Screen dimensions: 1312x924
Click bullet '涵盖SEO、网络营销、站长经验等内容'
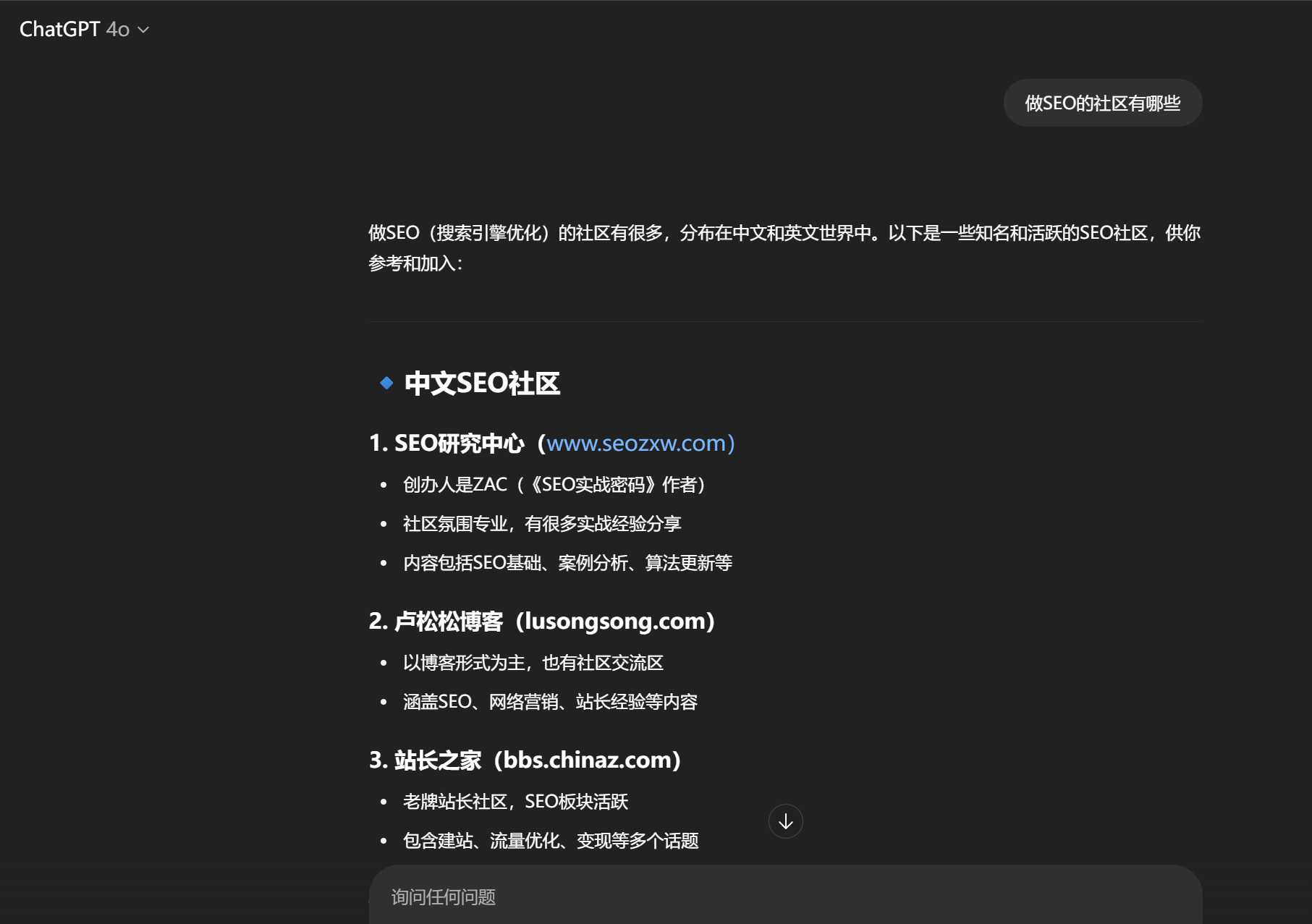coord(550,701)
